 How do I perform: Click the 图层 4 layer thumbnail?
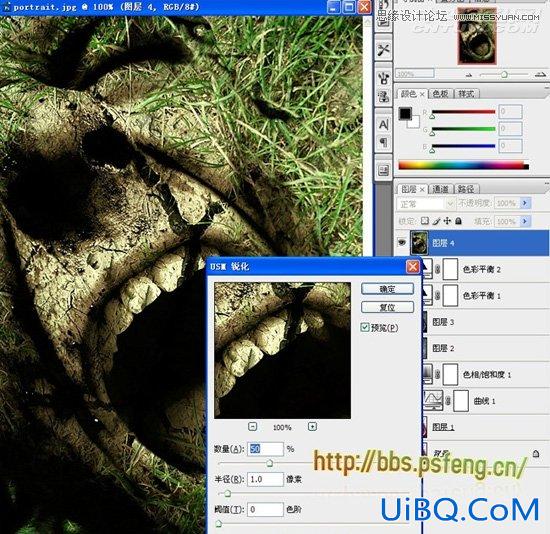pos(419,242)
